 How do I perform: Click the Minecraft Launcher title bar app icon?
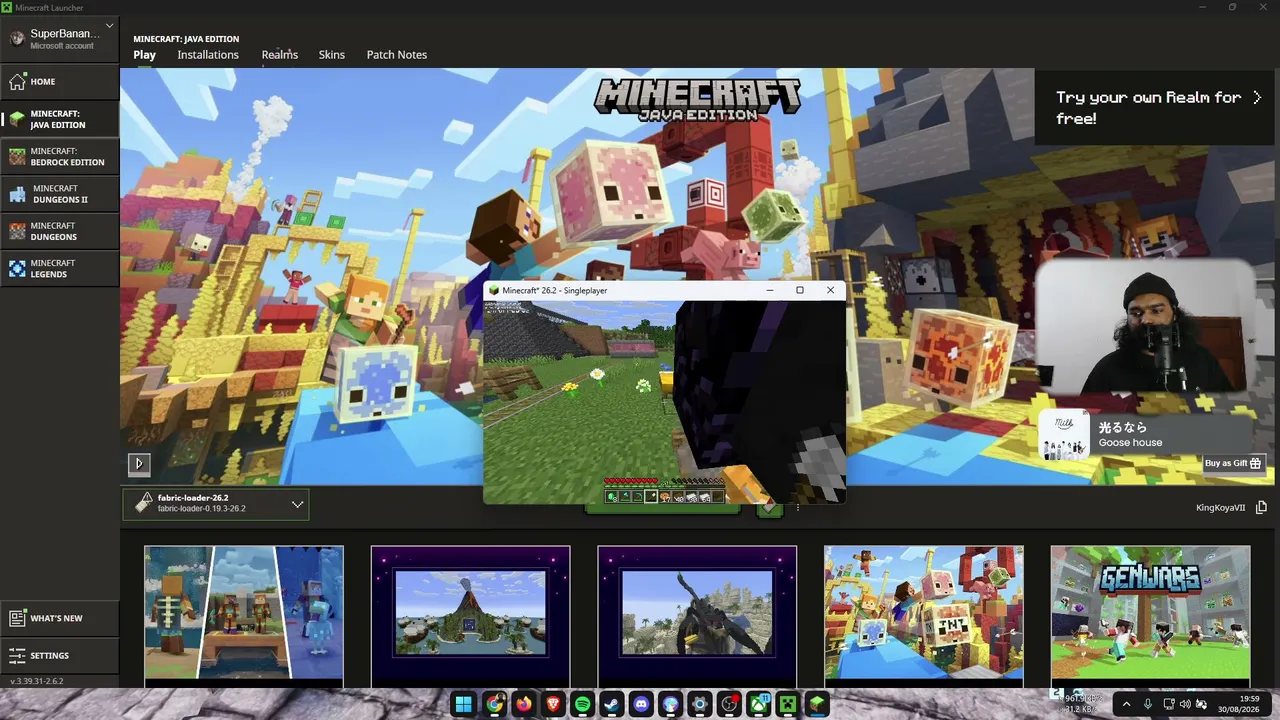coord(7,7)
